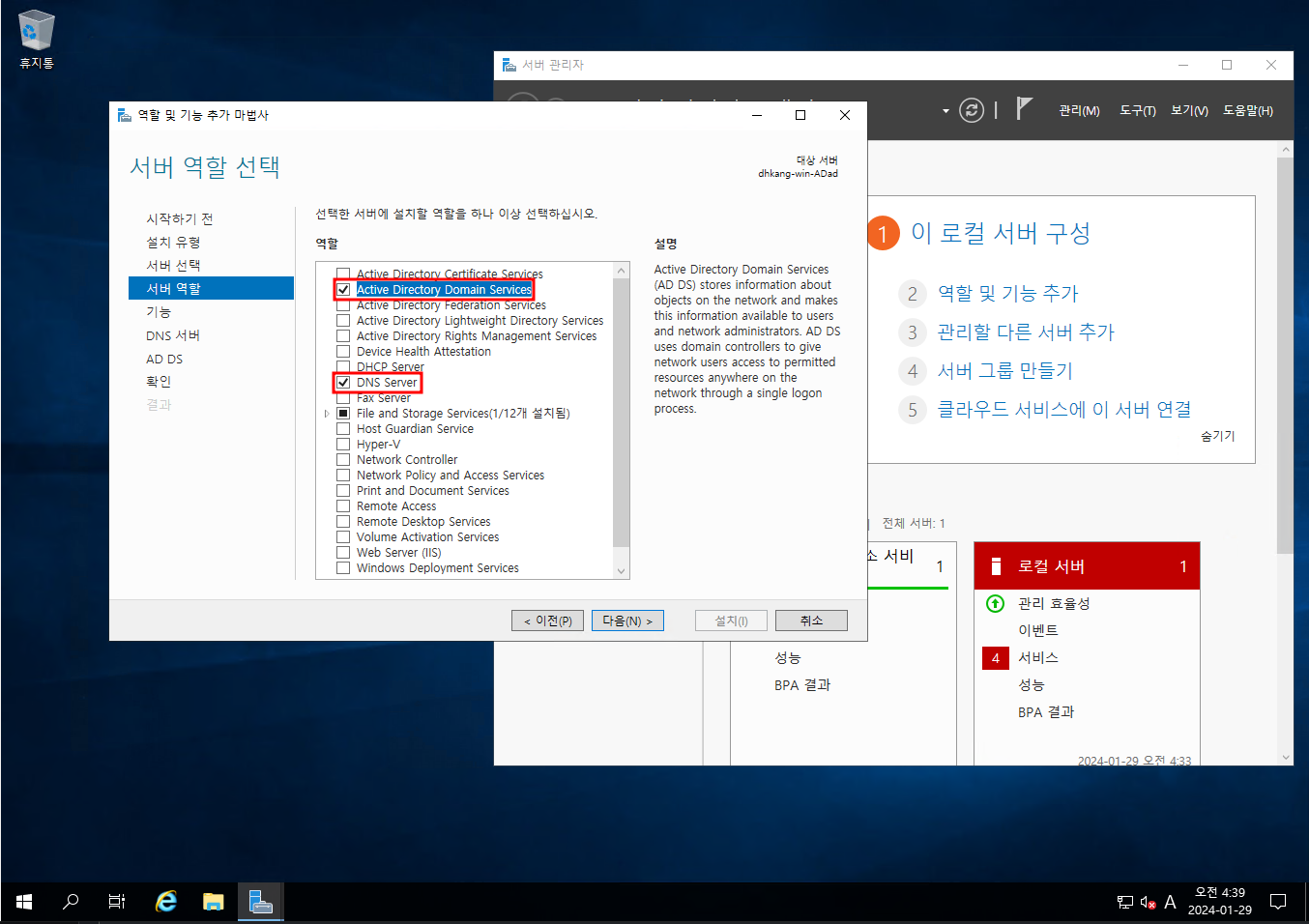Open the 도구(T) menu

tap(1138, 110)
